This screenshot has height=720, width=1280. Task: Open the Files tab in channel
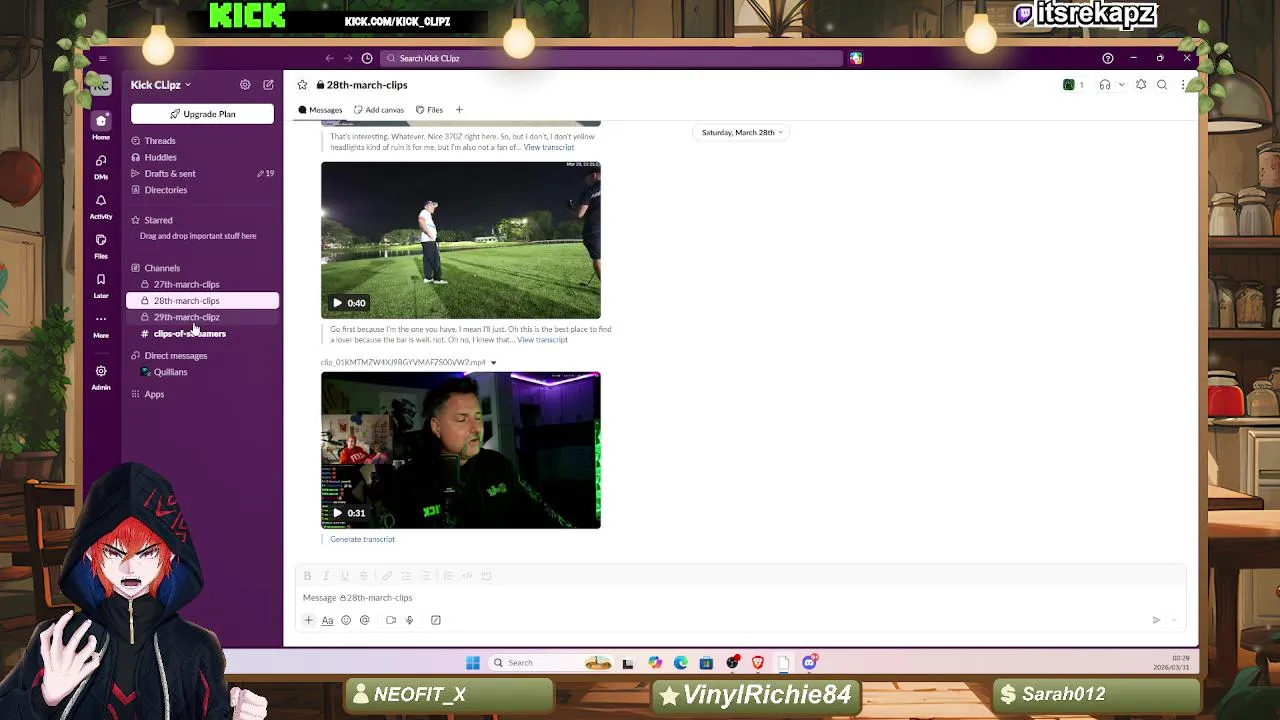pos(429,110)
